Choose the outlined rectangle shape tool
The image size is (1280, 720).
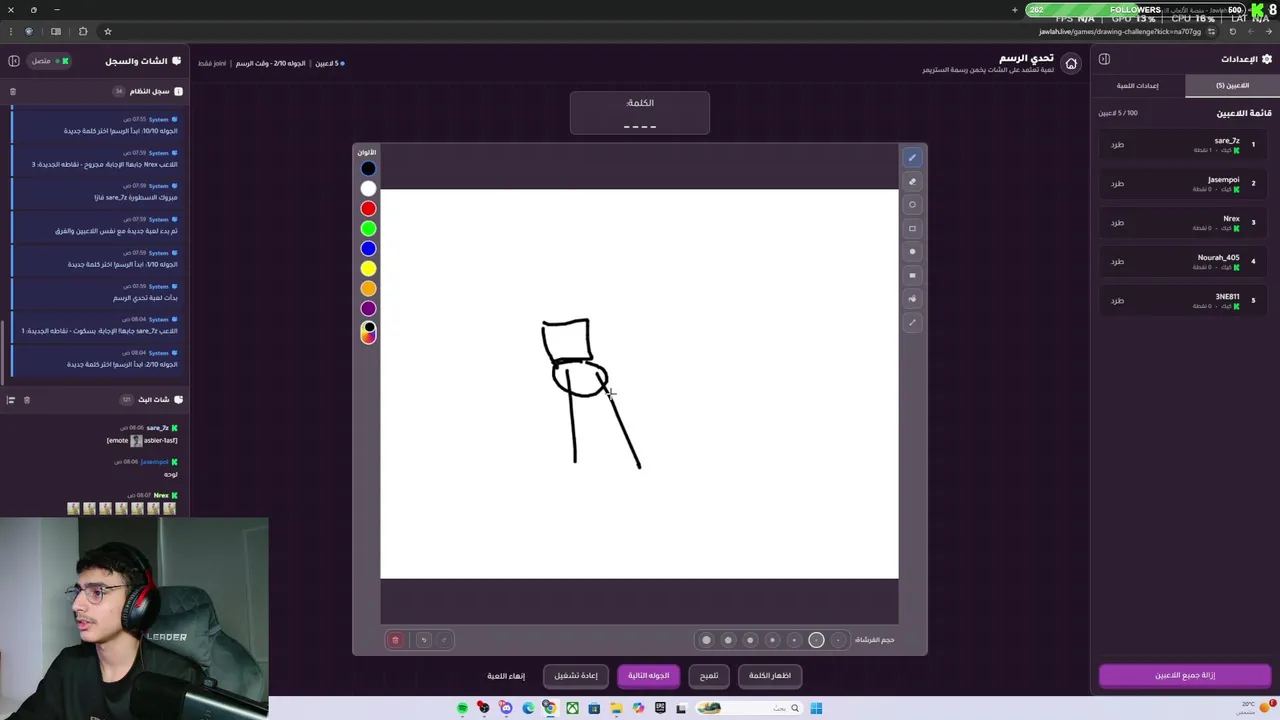click(912, 228)
